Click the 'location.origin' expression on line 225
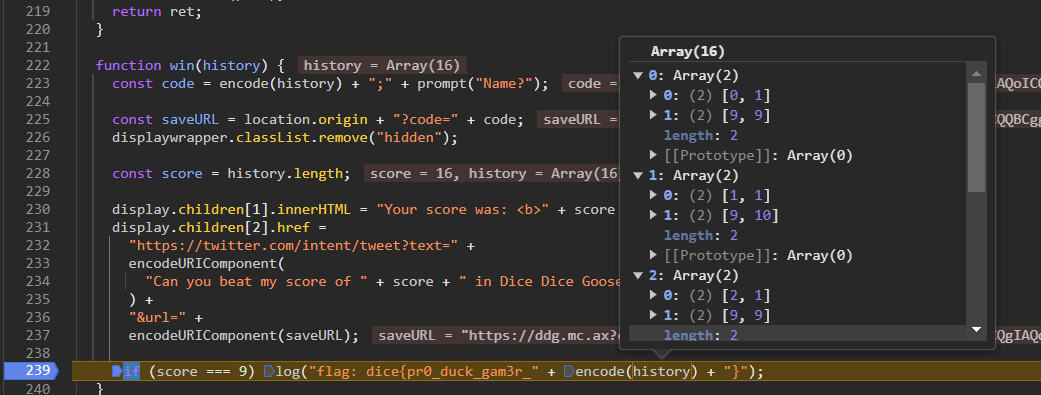Image resolution: width=1041 pixels, height=395 pixels. coord(305,119)
